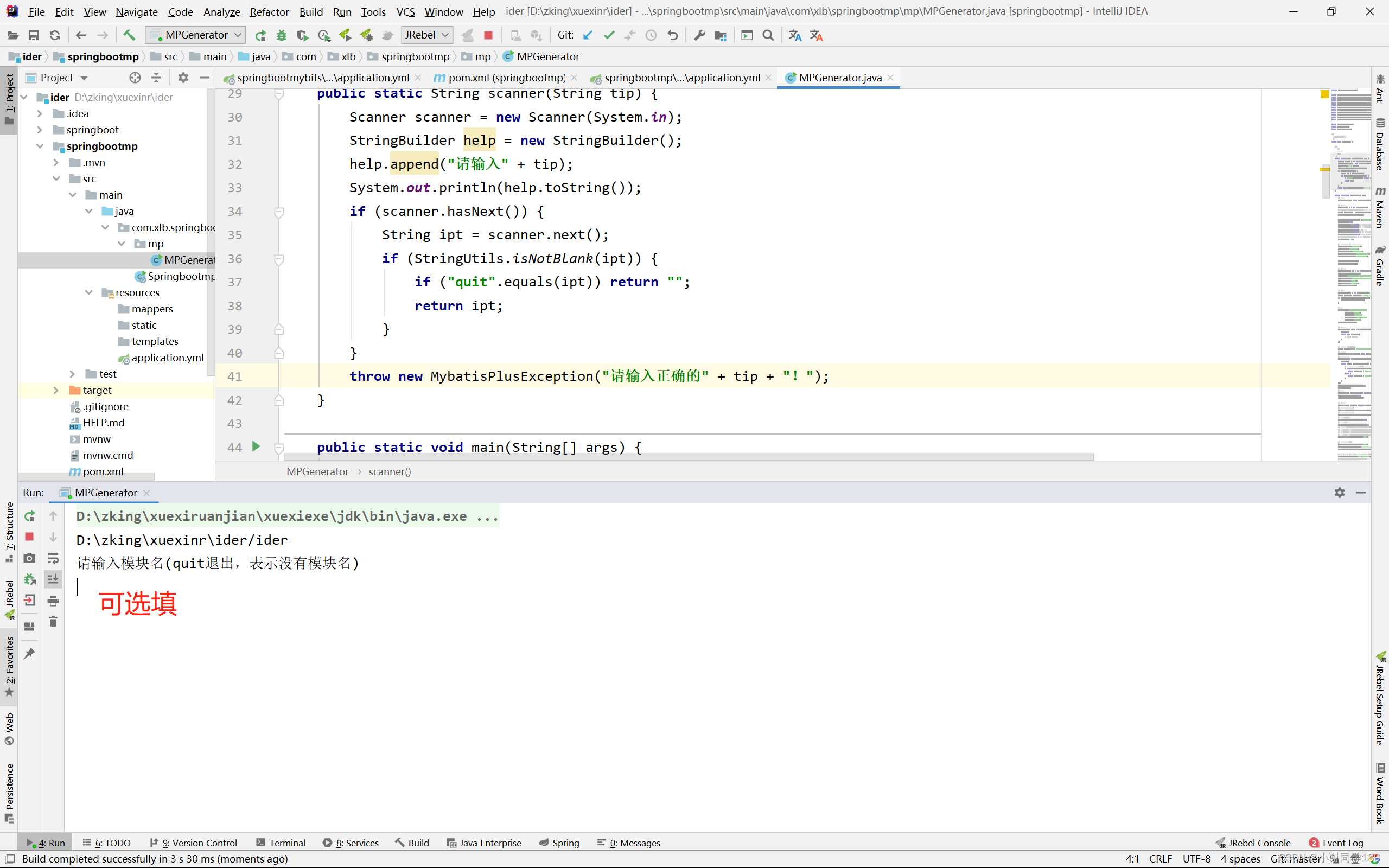This screenshot has height=868, width=1389.
Task: Click the Stop execution icon
Action: point(30,537)
